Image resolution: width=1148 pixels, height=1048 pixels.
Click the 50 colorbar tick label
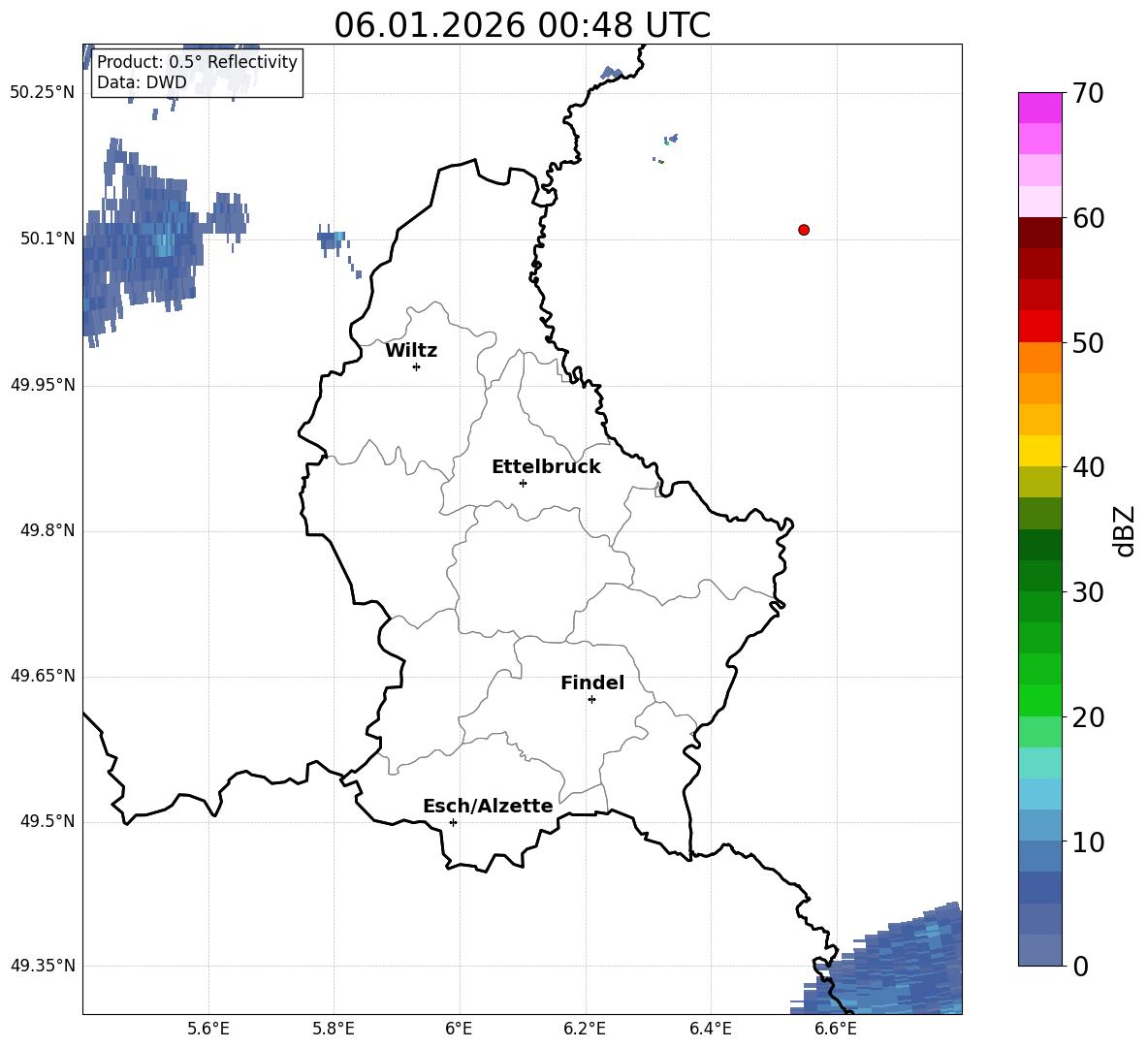tap(1088, 342)
